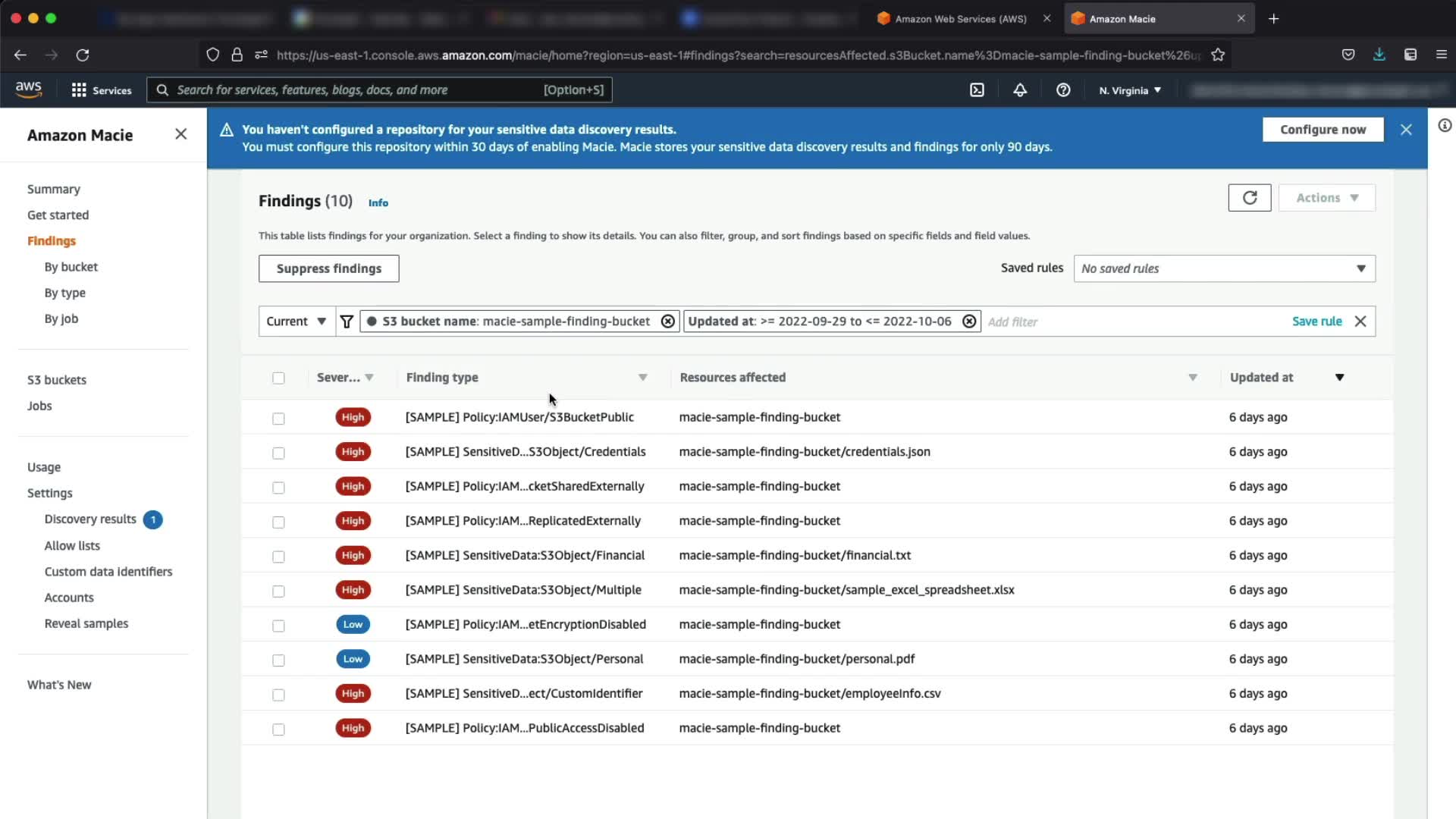1456x819 pixels.
Task: Switch to Amazon Web Services browser tab
Action: click(960, 19)
